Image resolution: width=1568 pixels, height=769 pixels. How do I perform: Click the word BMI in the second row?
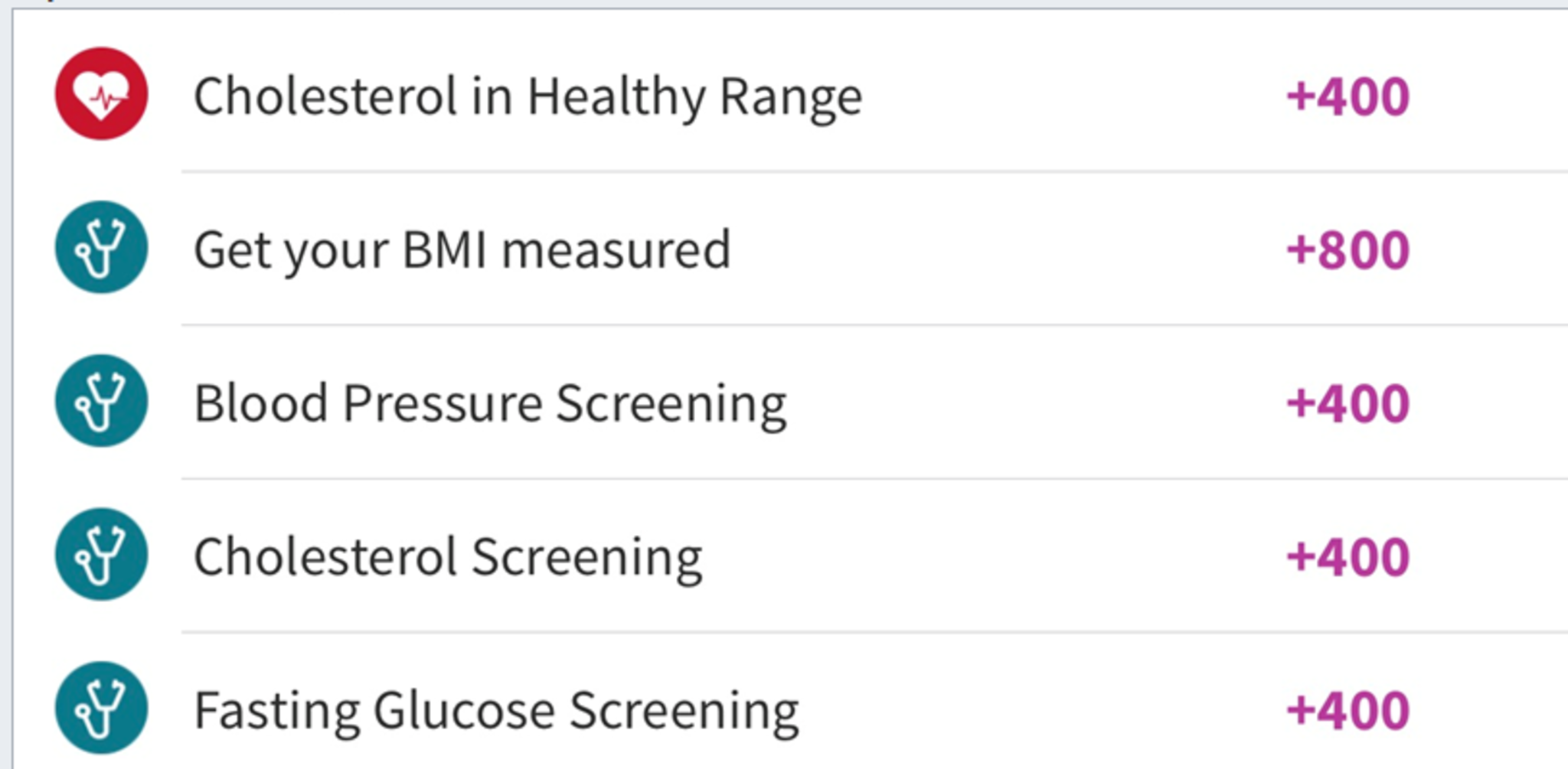[x=445, y=249]
